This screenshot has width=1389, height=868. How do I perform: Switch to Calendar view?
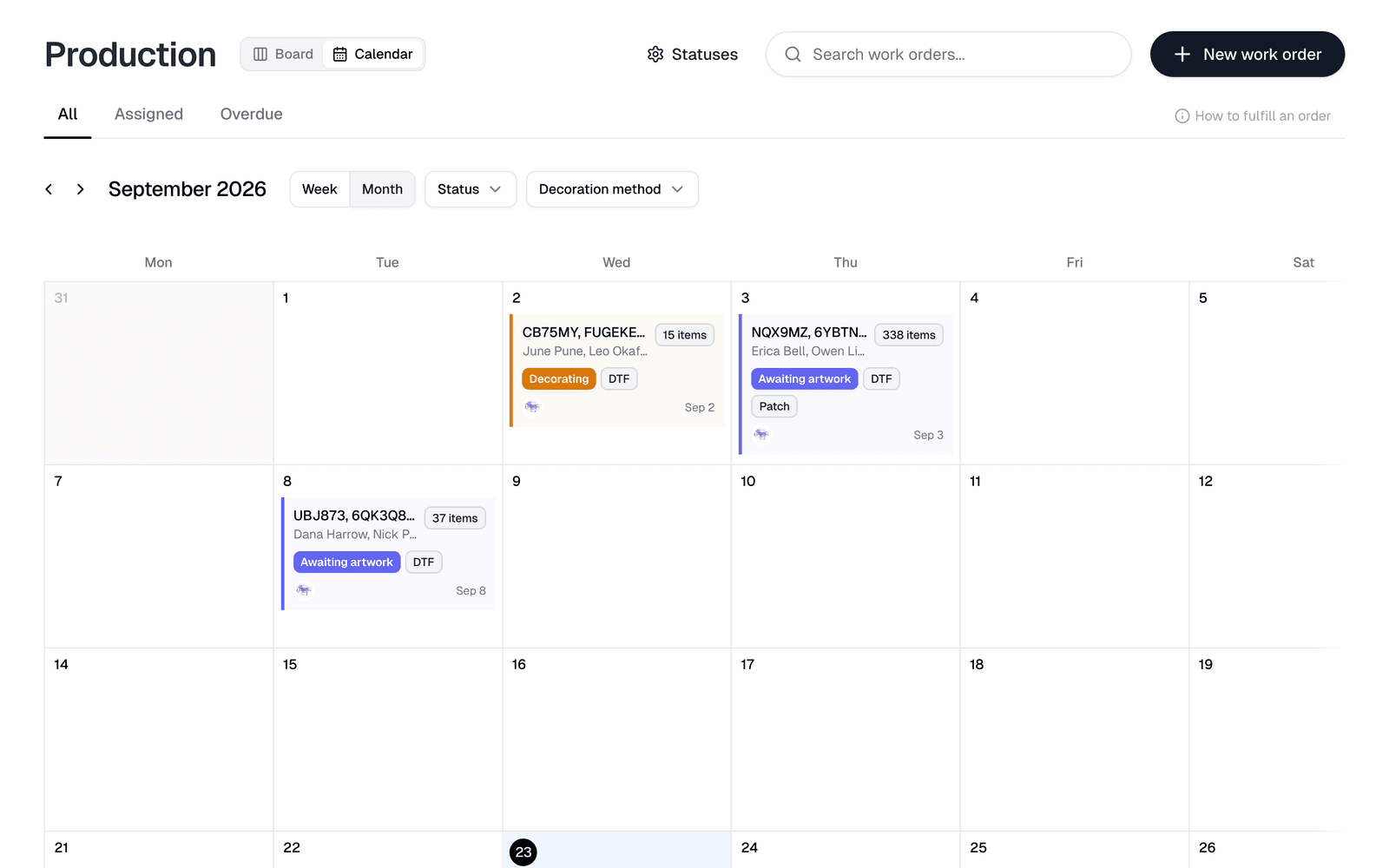373,54
